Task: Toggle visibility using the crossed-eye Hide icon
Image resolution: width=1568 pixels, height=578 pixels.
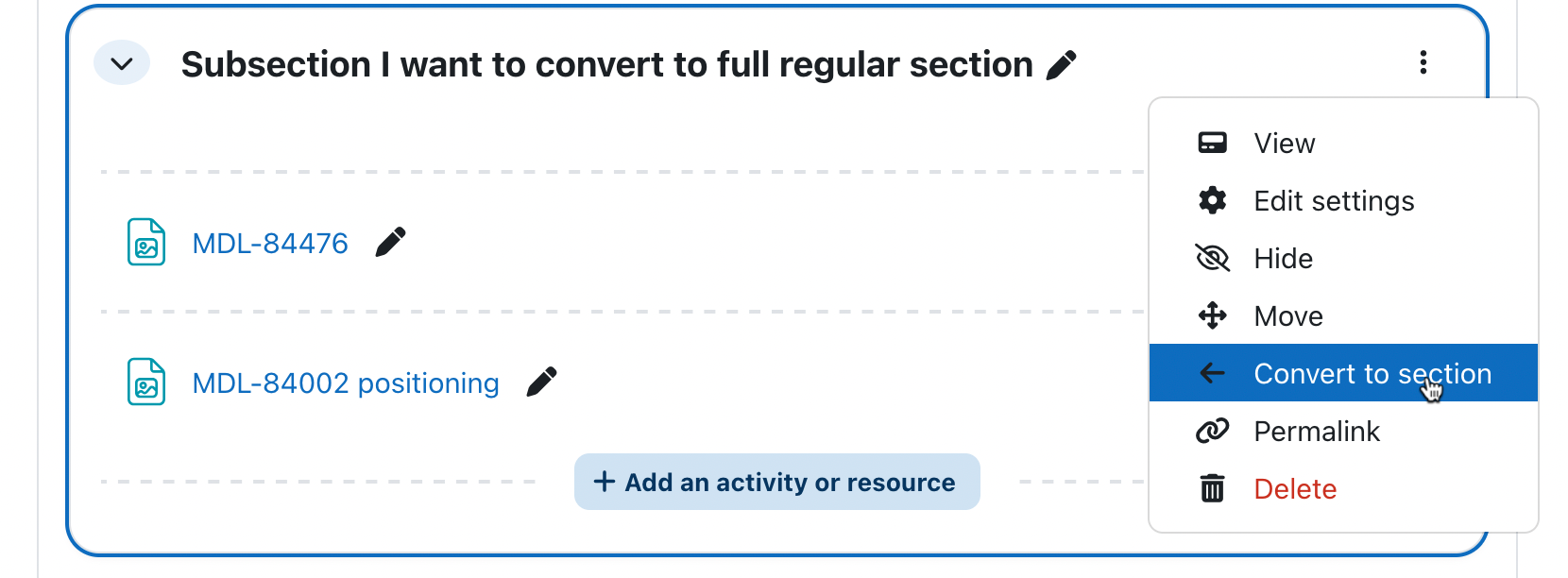Action: coord(1212,258)
